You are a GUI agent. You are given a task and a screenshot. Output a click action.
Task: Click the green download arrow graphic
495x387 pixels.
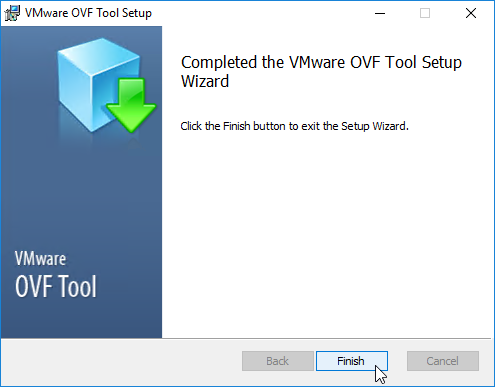click(x=131, y=105)
